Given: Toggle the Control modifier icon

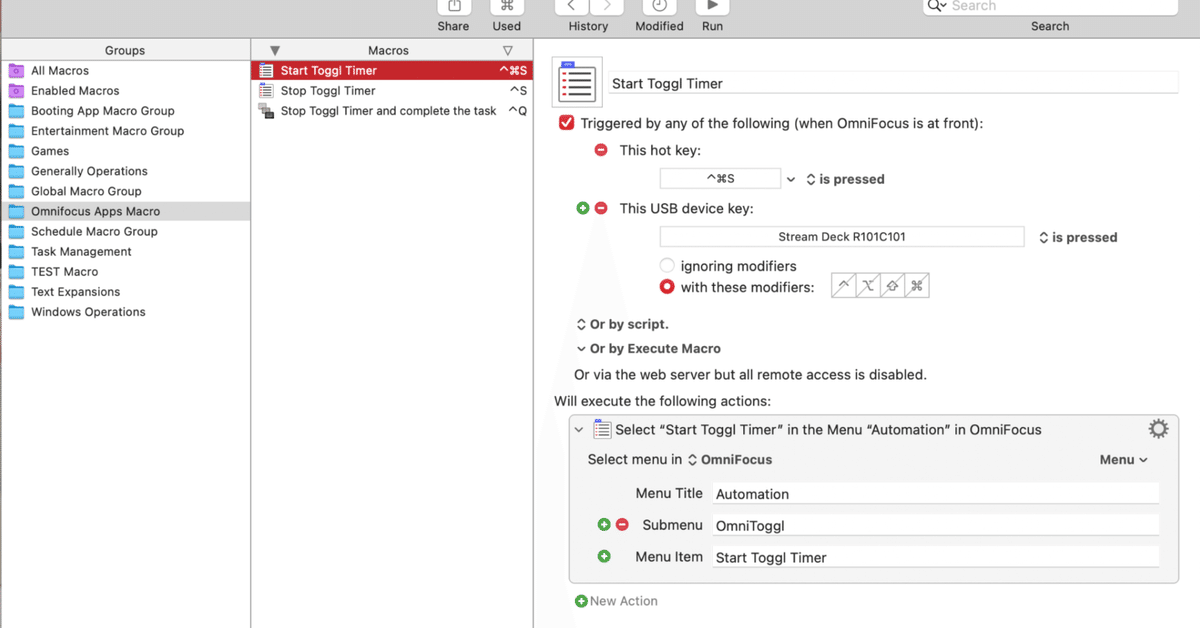Looking at the screenshot, I should (x=844, y=286).
